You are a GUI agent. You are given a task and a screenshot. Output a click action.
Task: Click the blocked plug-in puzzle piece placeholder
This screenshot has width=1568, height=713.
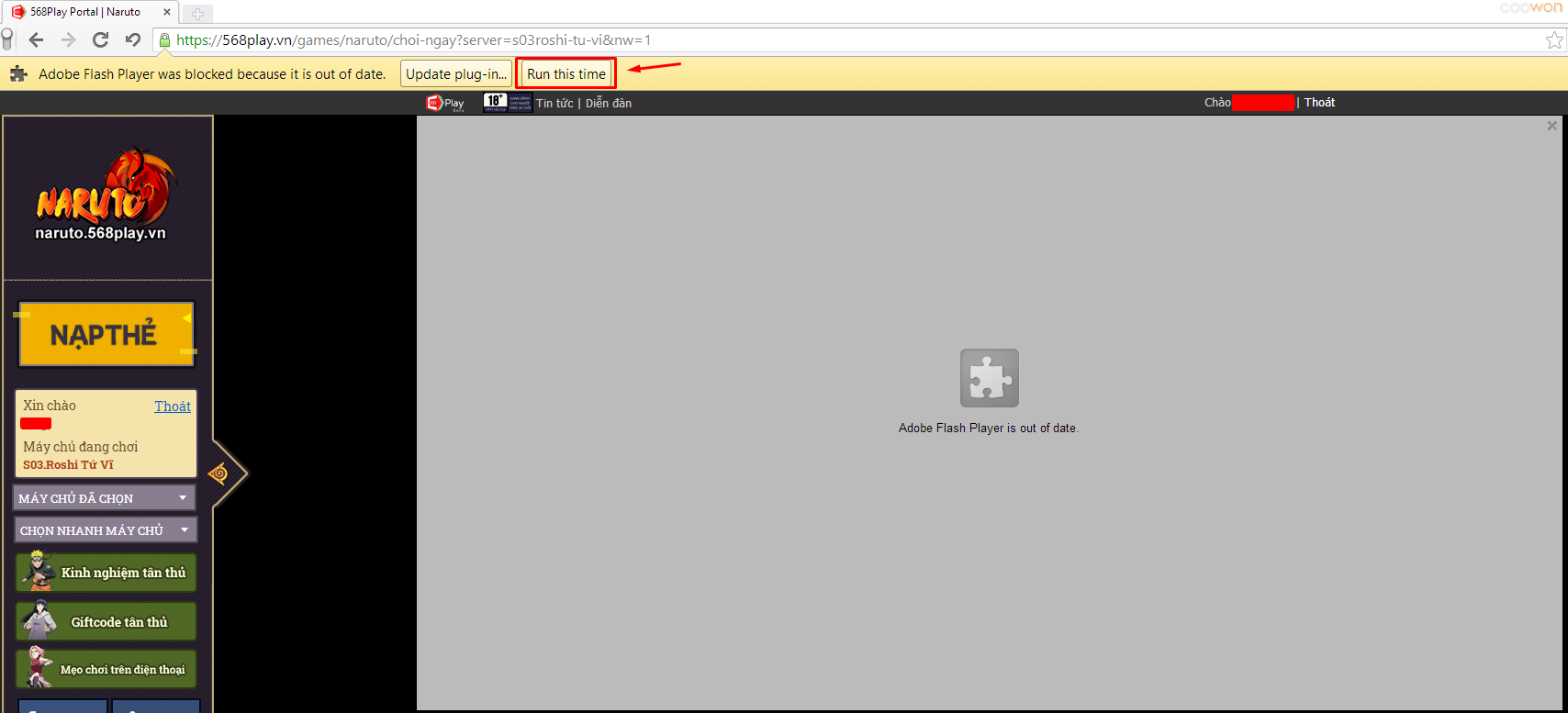coord(989,377)
